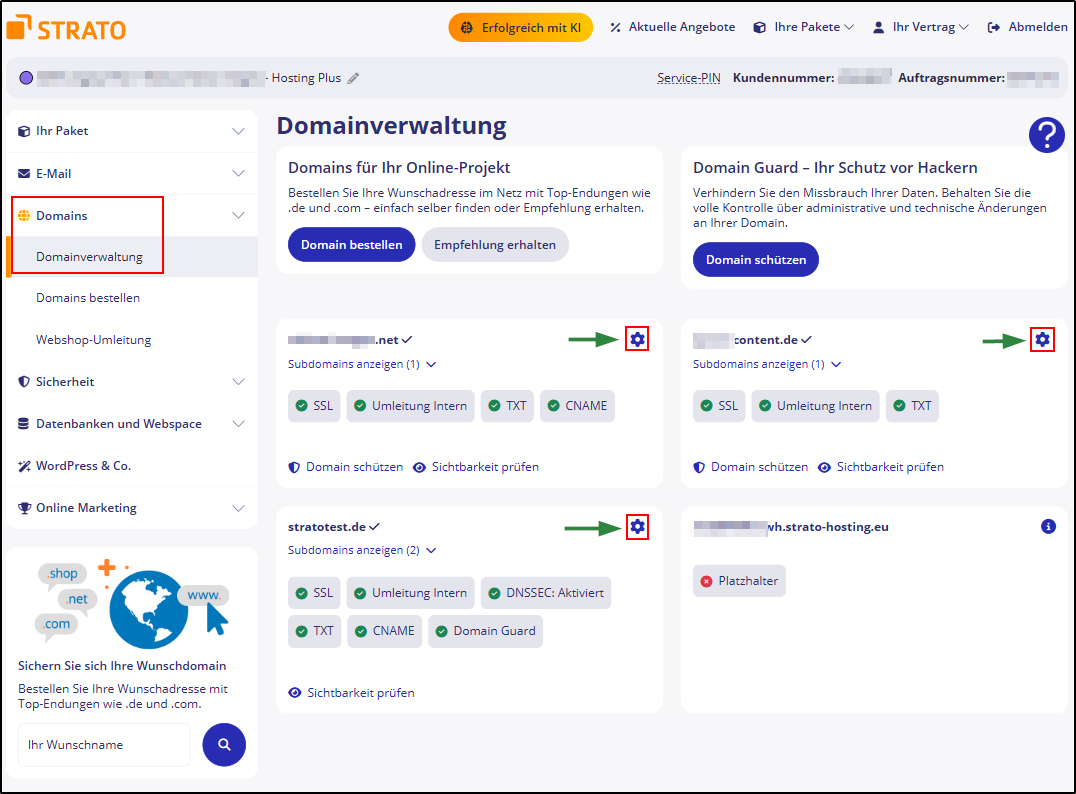
Task: Open settings gear for content.de domain
Action: pos(1043,340)
